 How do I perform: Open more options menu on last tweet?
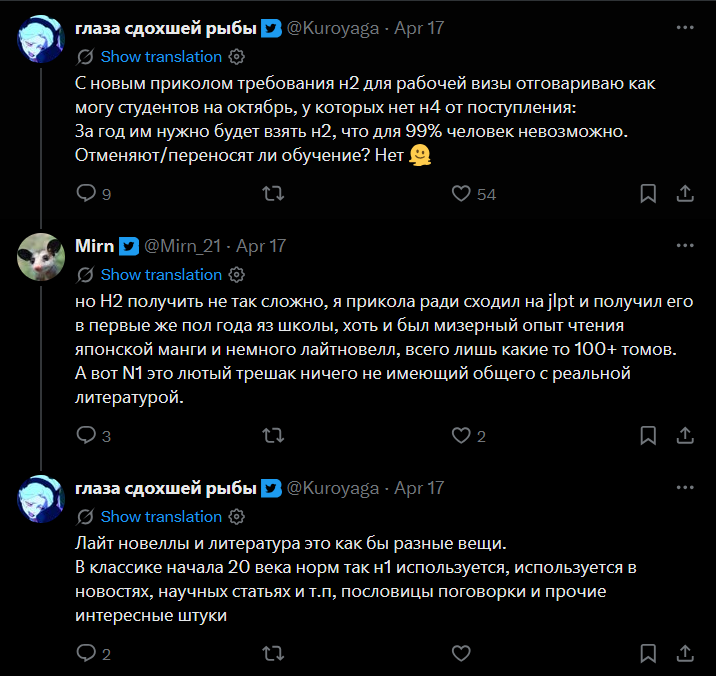pyautogui.click(x=685, y=488)
